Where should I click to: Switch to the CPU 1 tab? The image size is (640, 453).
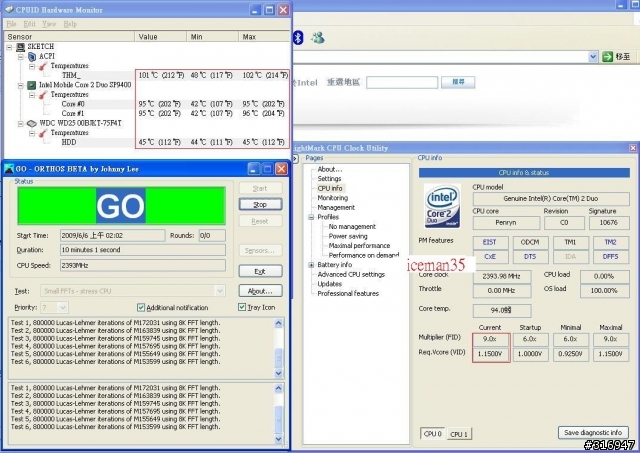[459, 434]
